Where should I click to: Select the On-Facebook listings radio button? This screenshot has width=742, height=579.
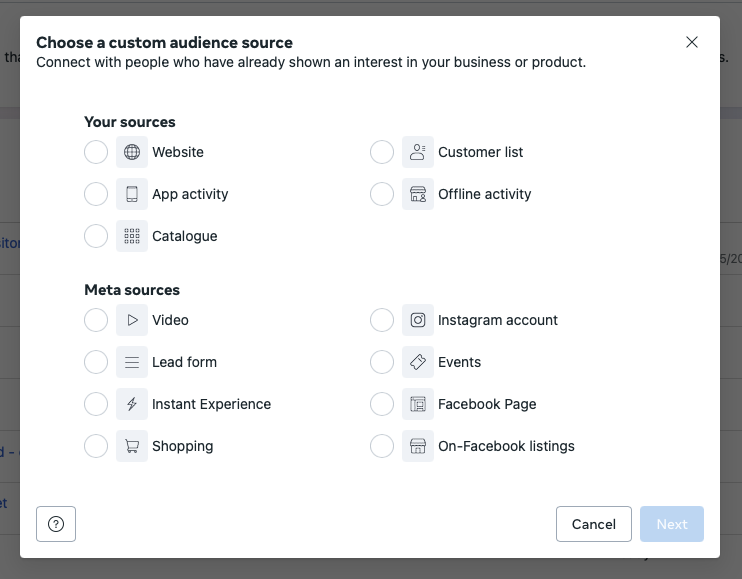[382, 446]
